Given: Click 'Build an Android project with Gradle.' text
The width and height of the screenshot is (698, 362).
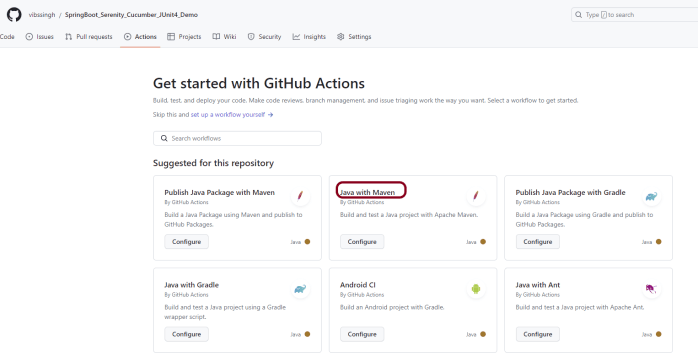Looking at the screenshot, I should click(392, 307).
